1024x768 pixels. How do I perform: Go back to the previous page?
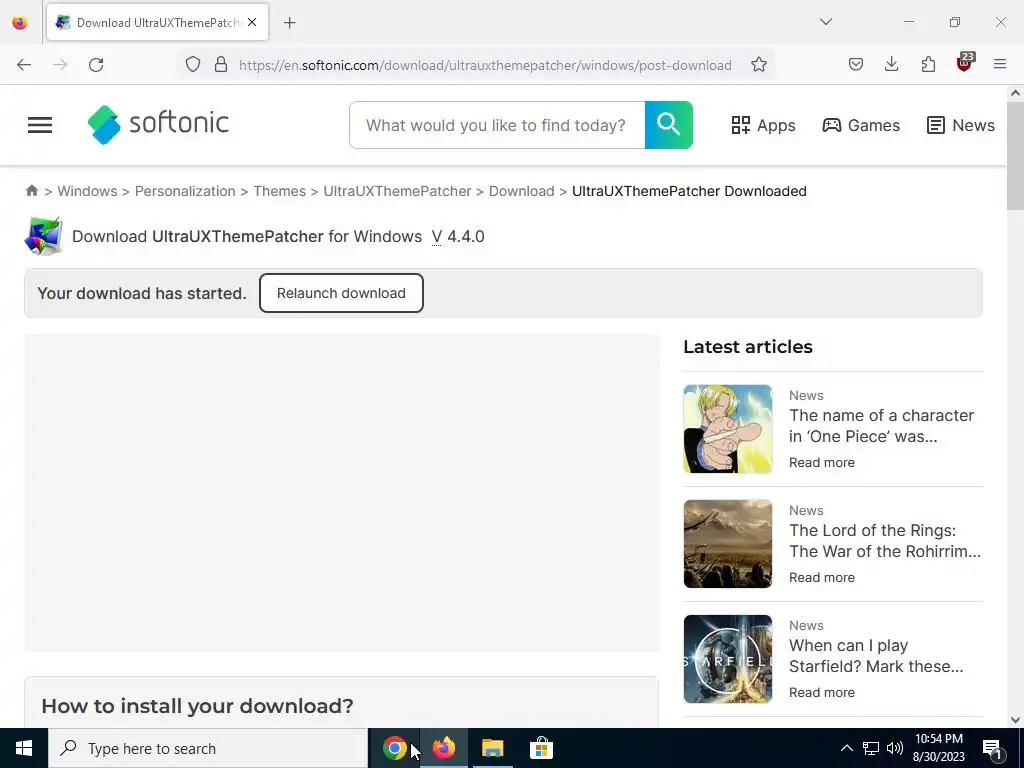pyautogui.click(x=24, y=65)
